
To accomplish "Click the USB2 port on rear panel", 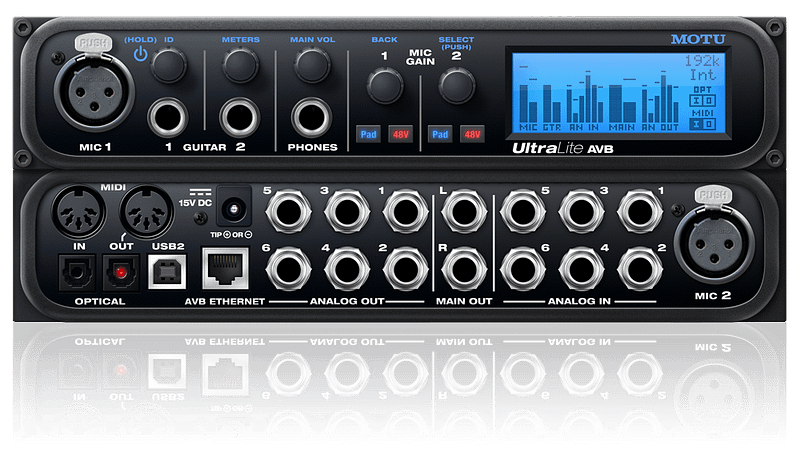I will pos(162,269).
